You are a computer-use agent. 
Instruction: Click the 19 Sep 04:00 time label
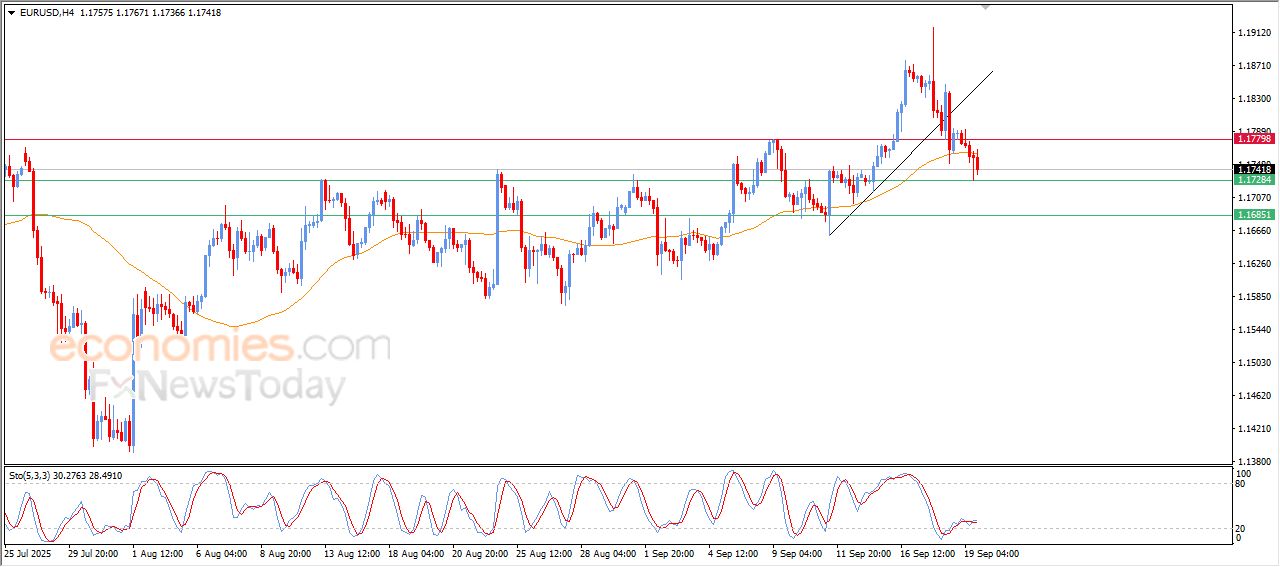pyautogui.click(x=991, y=552)
